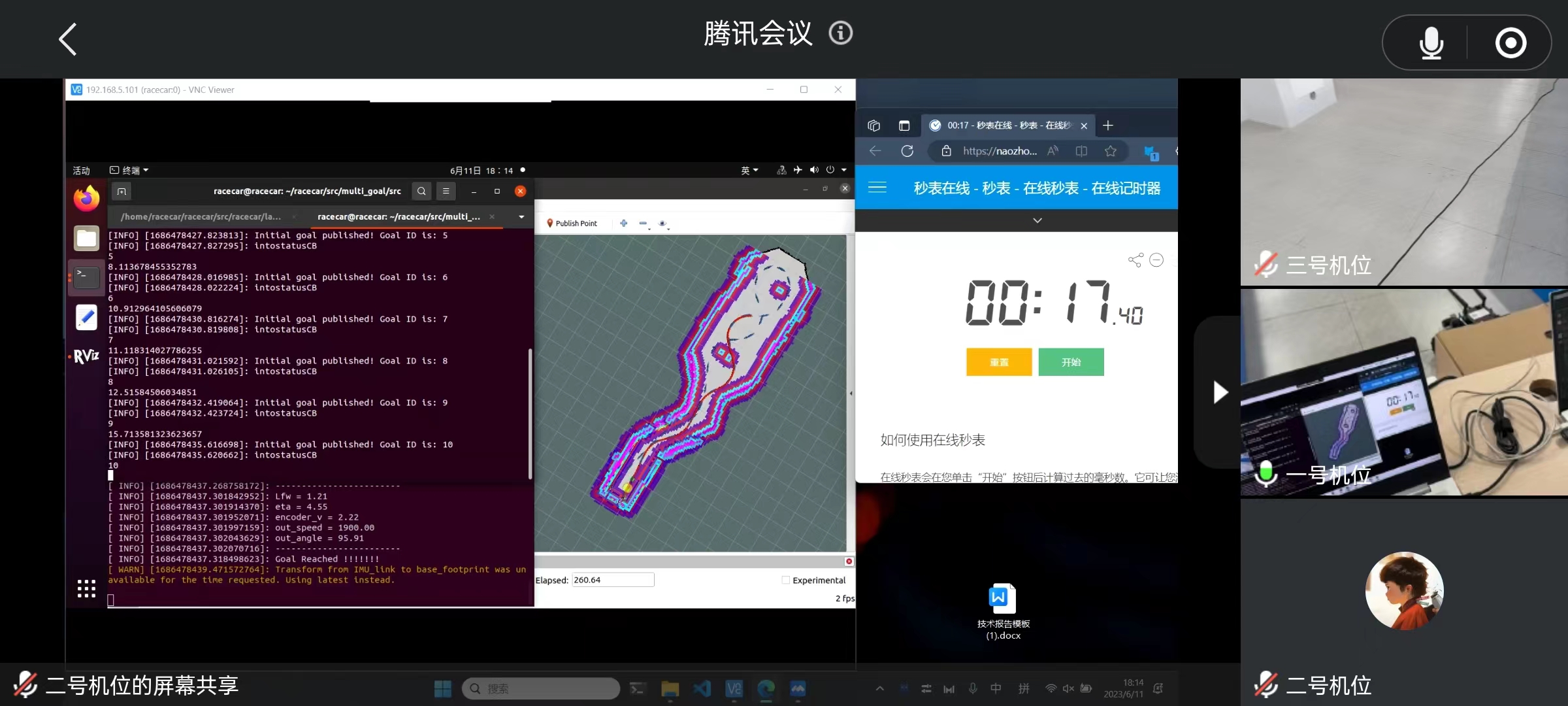
Task: Show applications grid in Ubuntu dock
Action: [x=86, y=588]
